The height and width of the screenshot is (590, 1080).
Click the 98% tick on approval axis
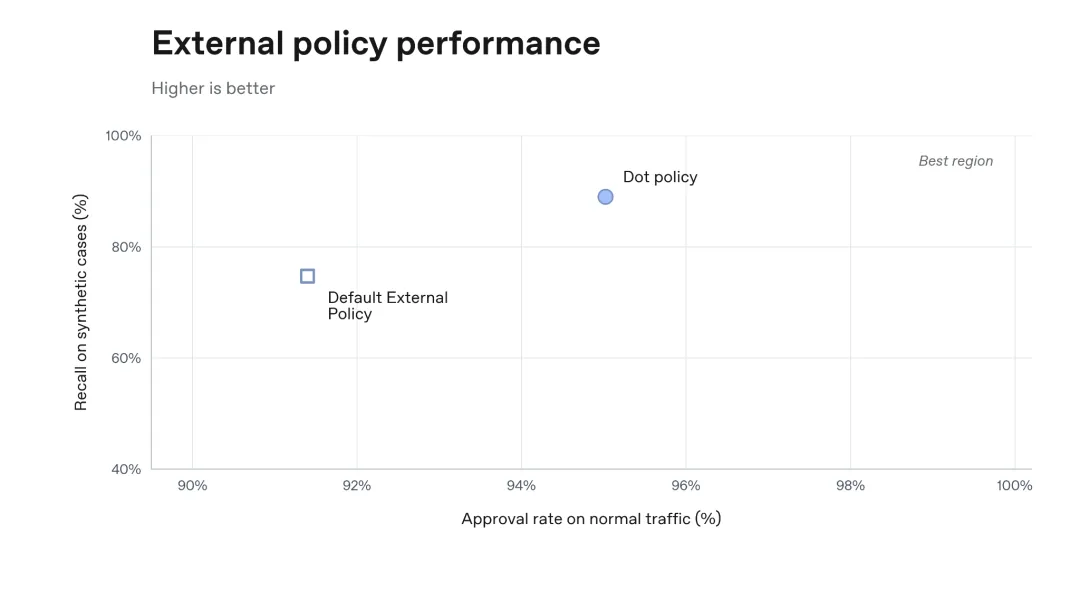851,485
